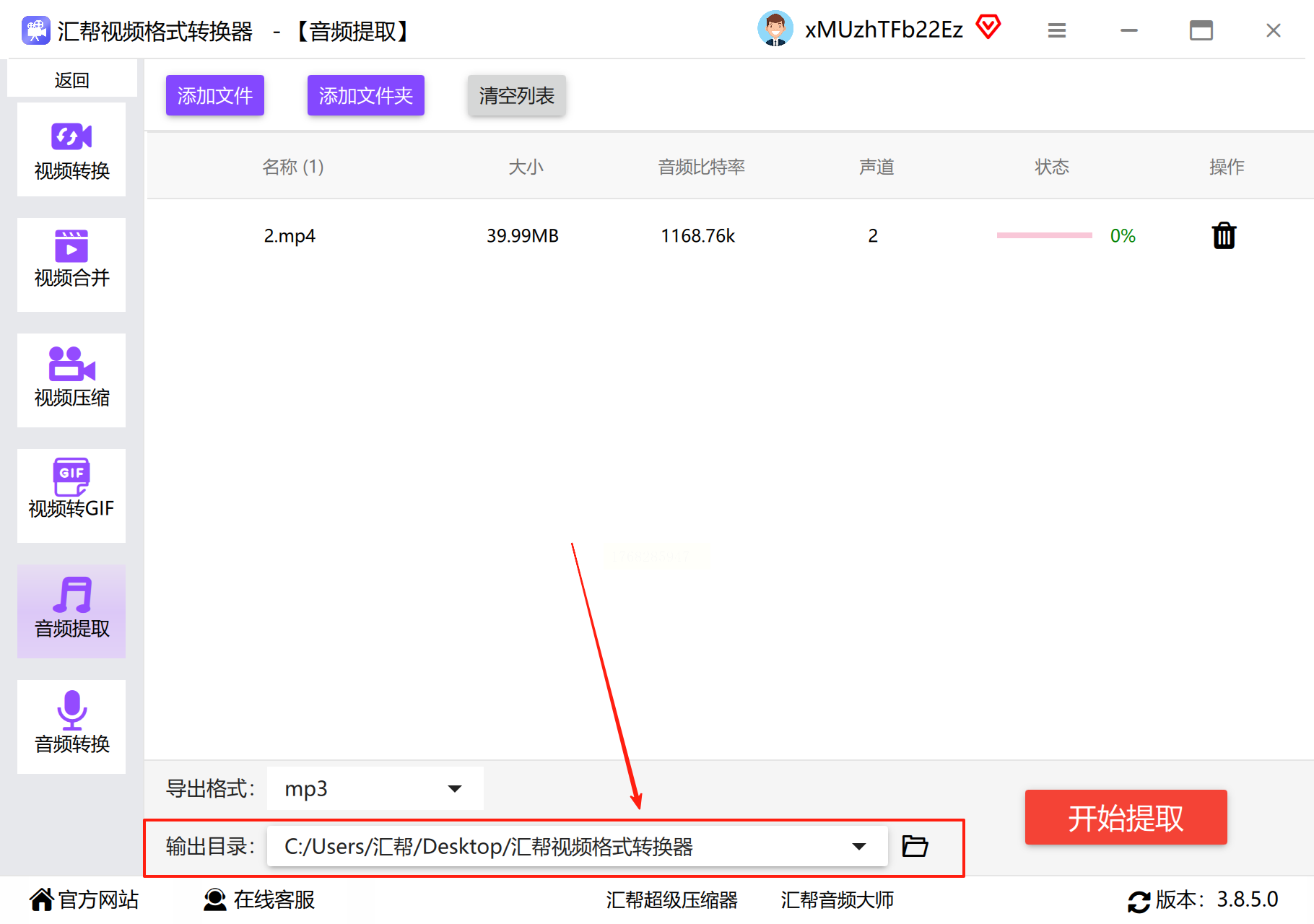The image size is (1314, 924).
Task: Expand the 输出目录 path dropdown arrow
Action: click(x=858, y=846)
